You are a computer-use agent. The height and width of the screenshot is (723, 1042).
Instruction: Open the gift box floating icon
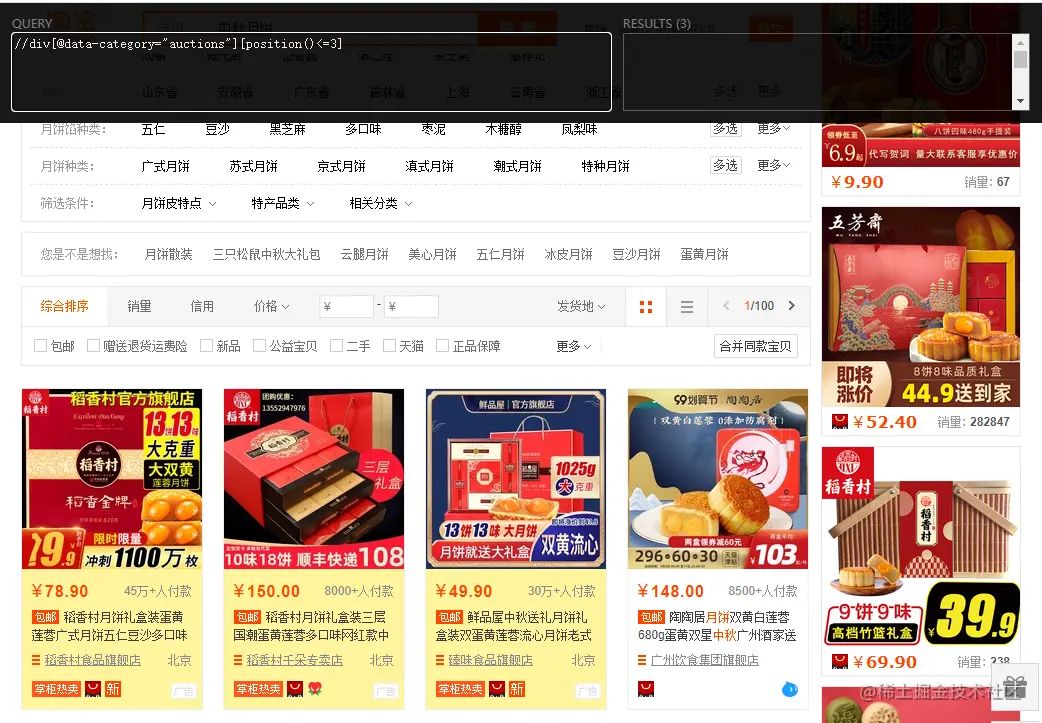click(x=1015, y=688)
